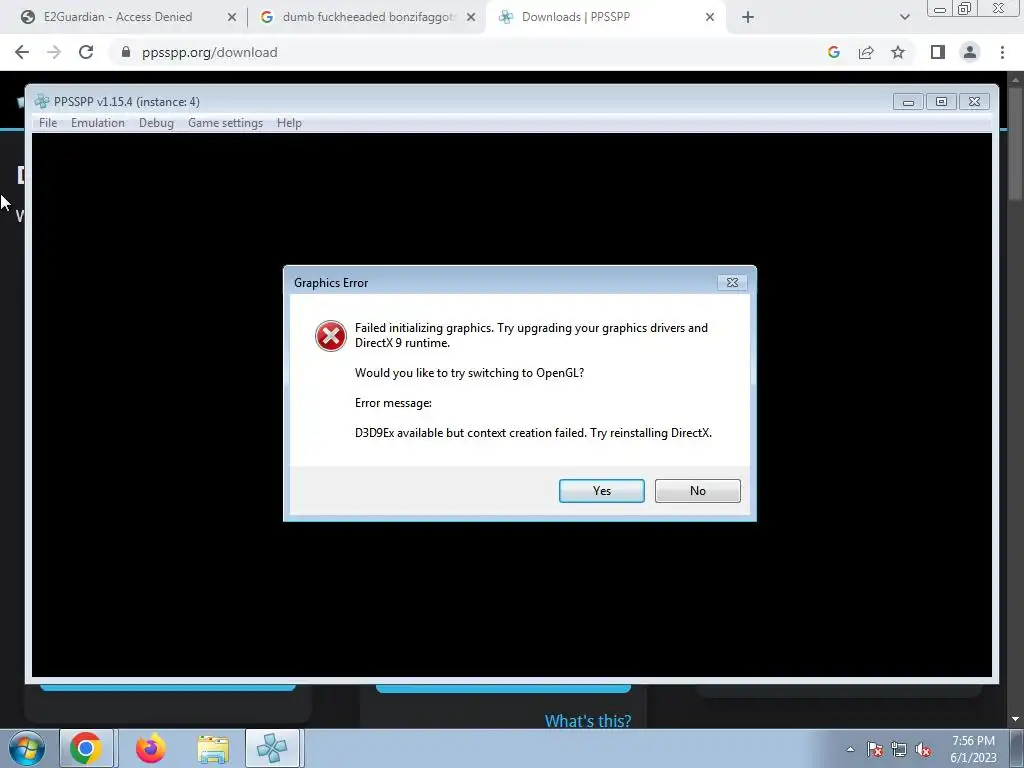Click the scrollbar down arrow
This screenshot has height=768, width=1024.
[1015, 719]
